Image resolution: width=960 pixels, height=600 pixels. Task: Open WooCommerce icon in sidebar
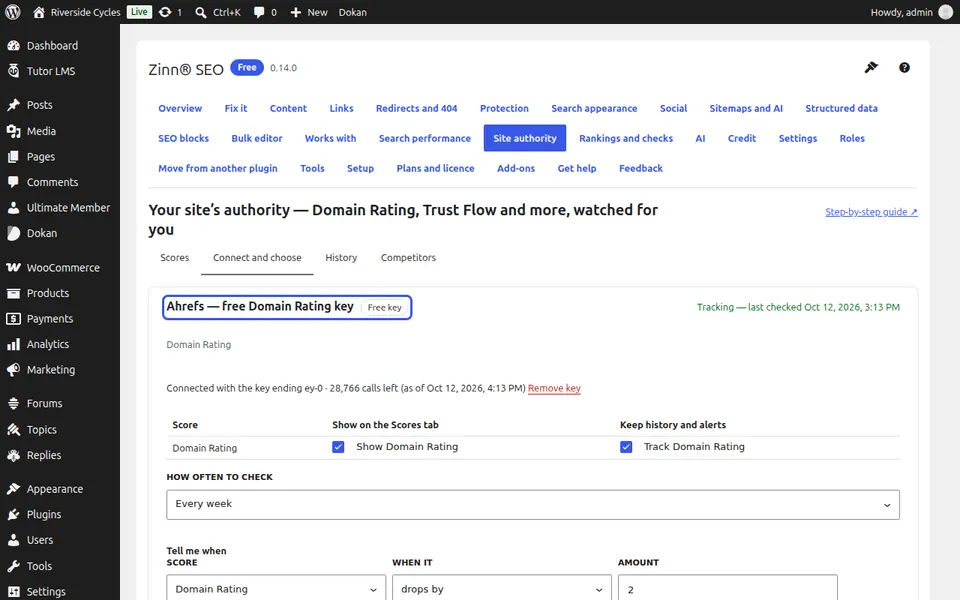pos(13,268)
